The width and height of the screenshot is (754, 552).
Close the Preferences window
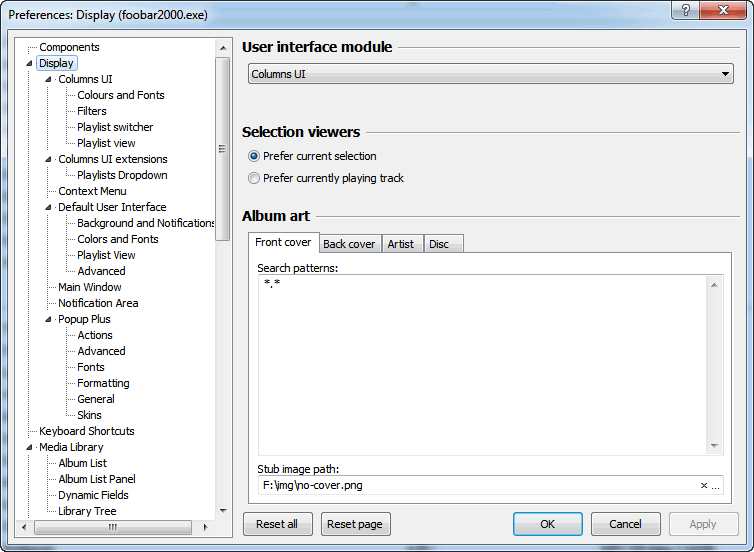point(724,10)
